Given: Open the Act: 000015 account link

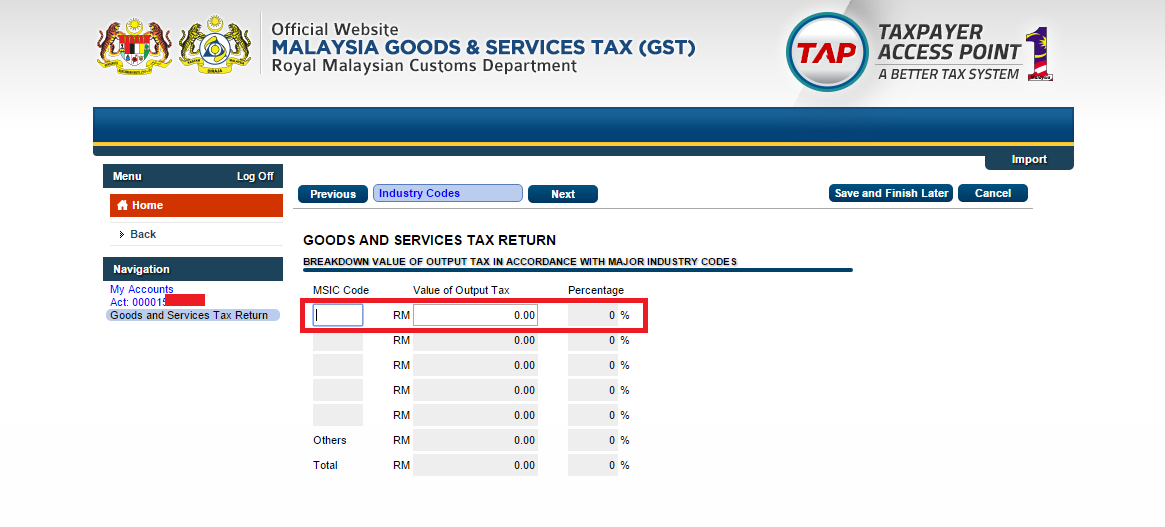Looking at the screenshot, I should 137,302.
